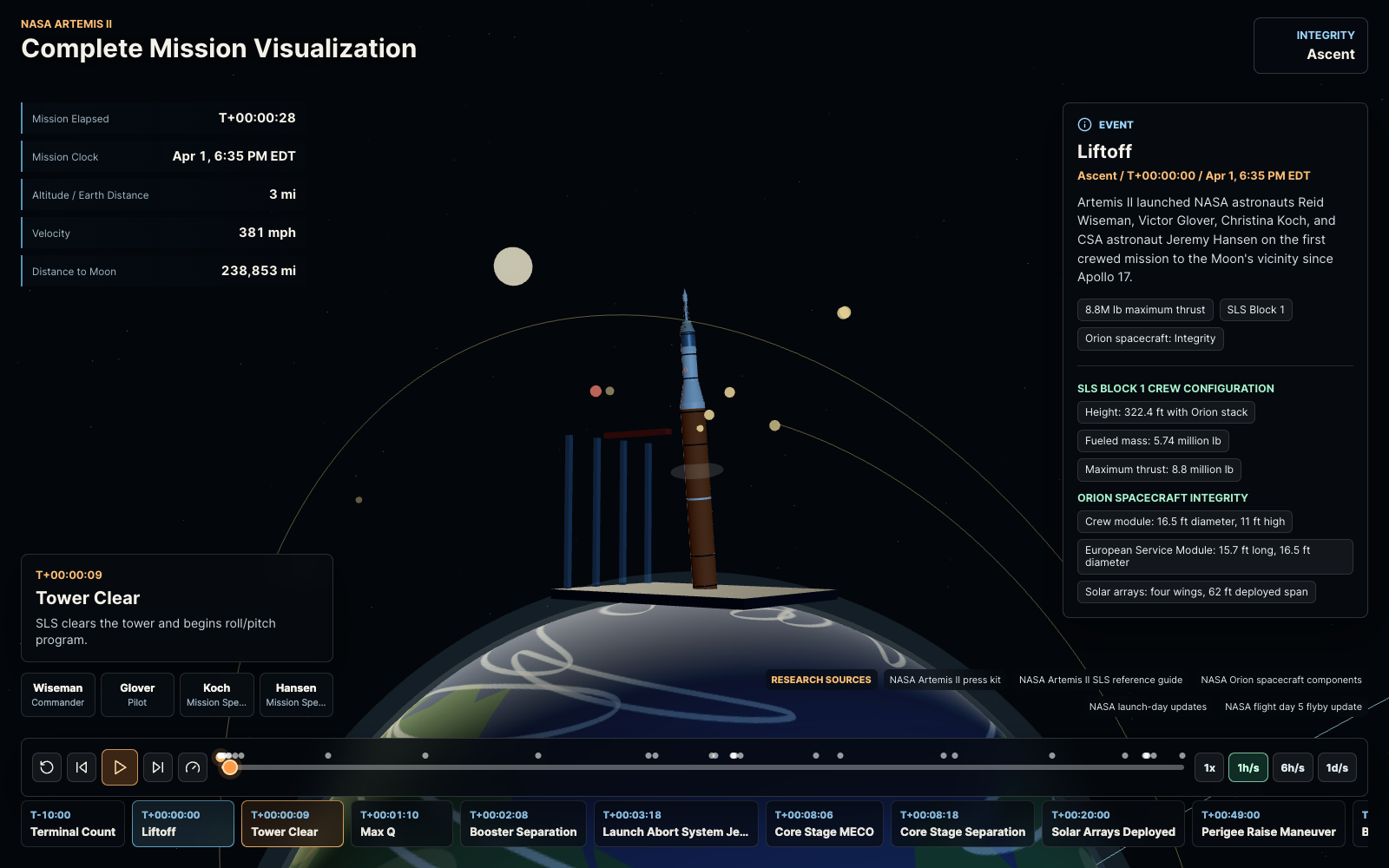Open the NASA Artemis II press kit link
1389x868 pixels.
(945, 680)
